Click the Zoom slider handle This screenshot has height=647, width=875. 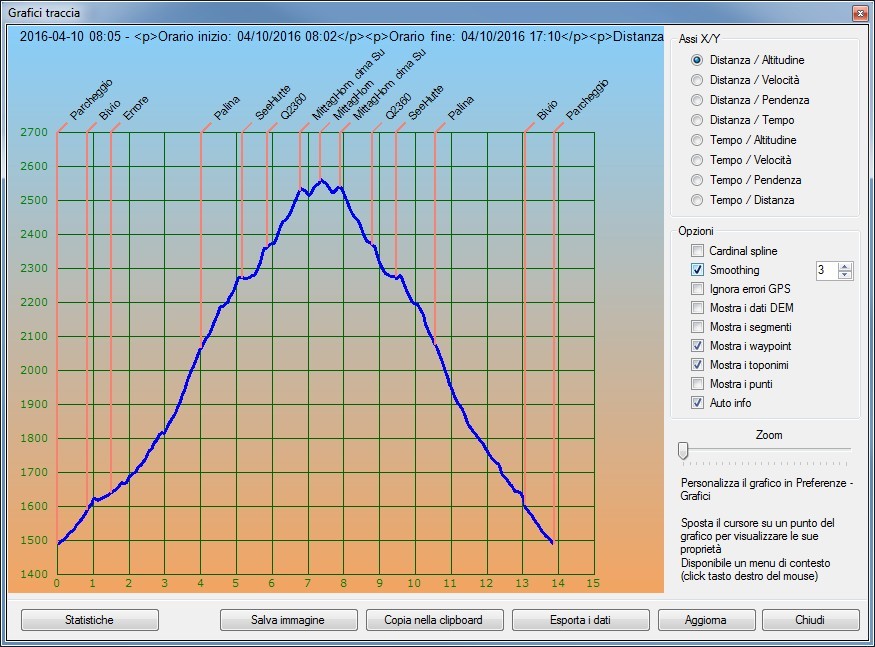click(x=683, y=451)
